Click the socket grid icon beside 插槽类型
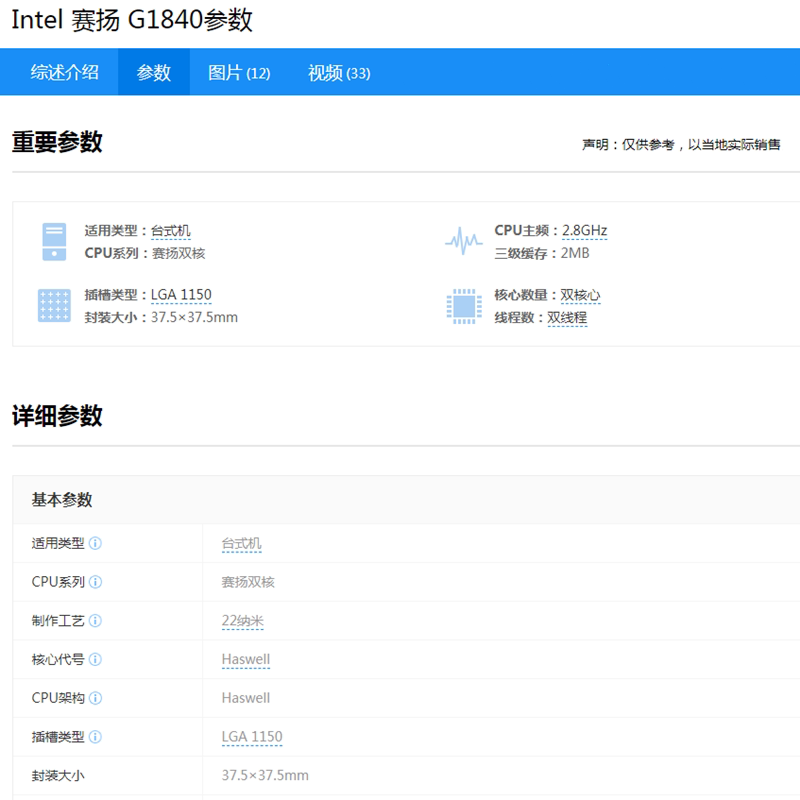This screenshot has height=800, width=800. [x=54, y=306]
